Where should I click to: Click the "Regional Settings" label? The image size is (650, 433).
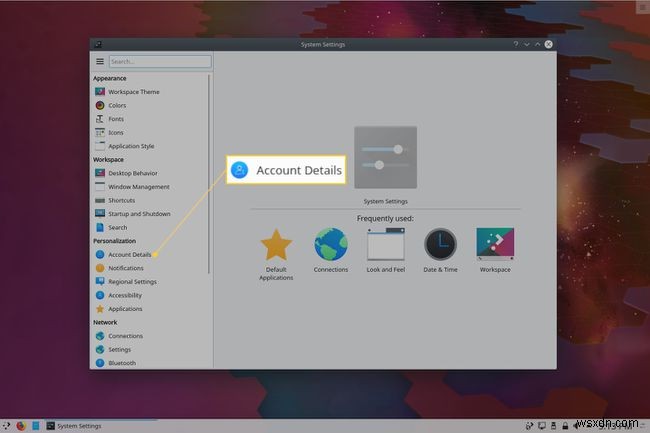(x=132, y=282)
